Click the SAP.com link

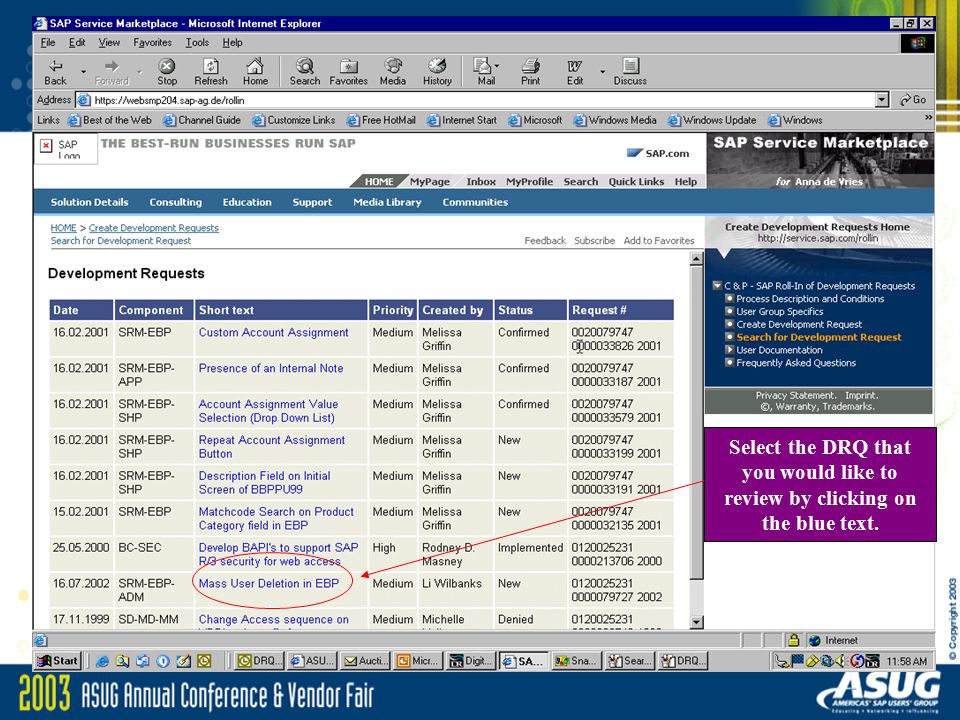pyautogui.click(x=658, y=154)
